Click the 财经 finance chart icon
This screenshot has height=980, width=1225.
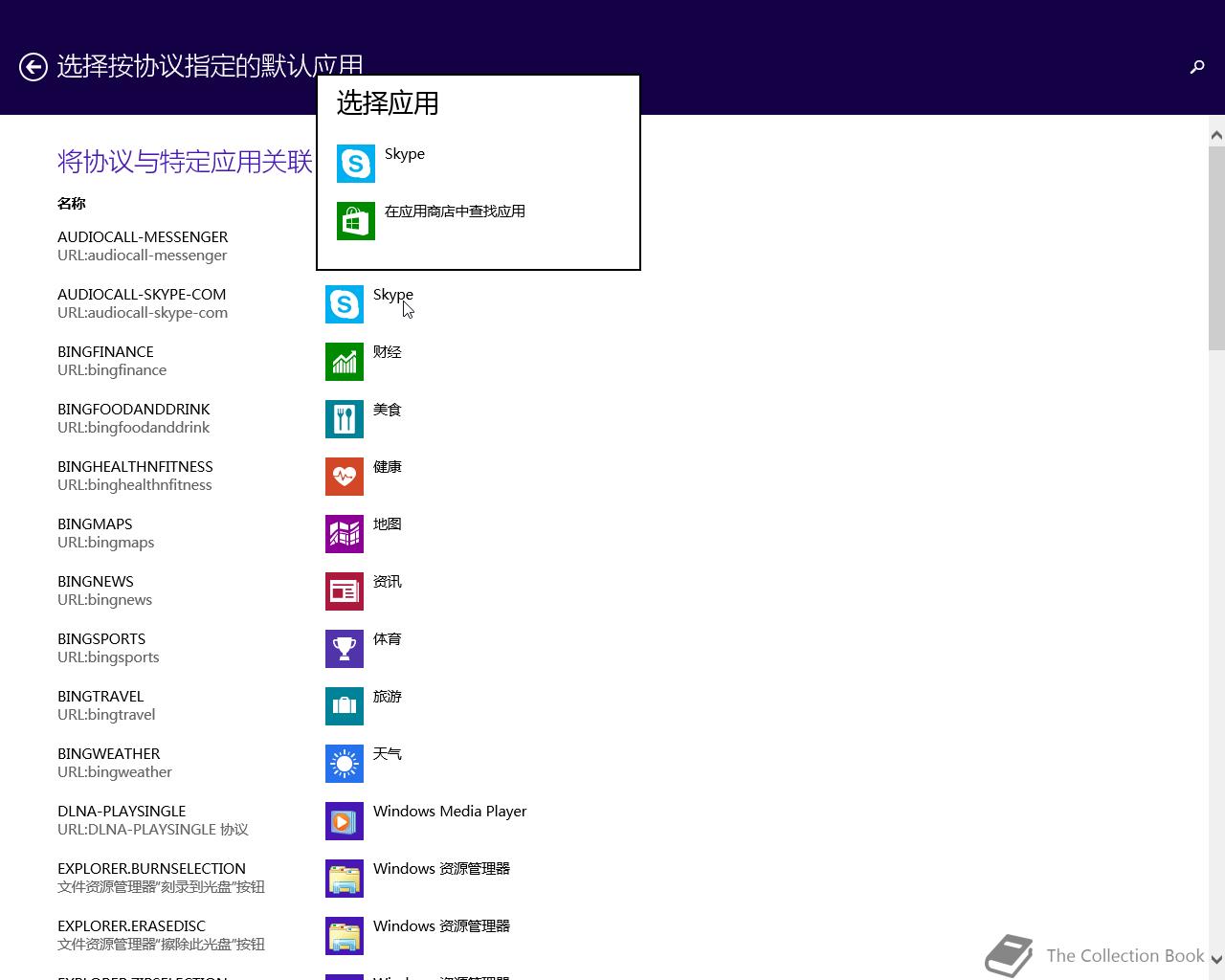click(x=345, y=362)
